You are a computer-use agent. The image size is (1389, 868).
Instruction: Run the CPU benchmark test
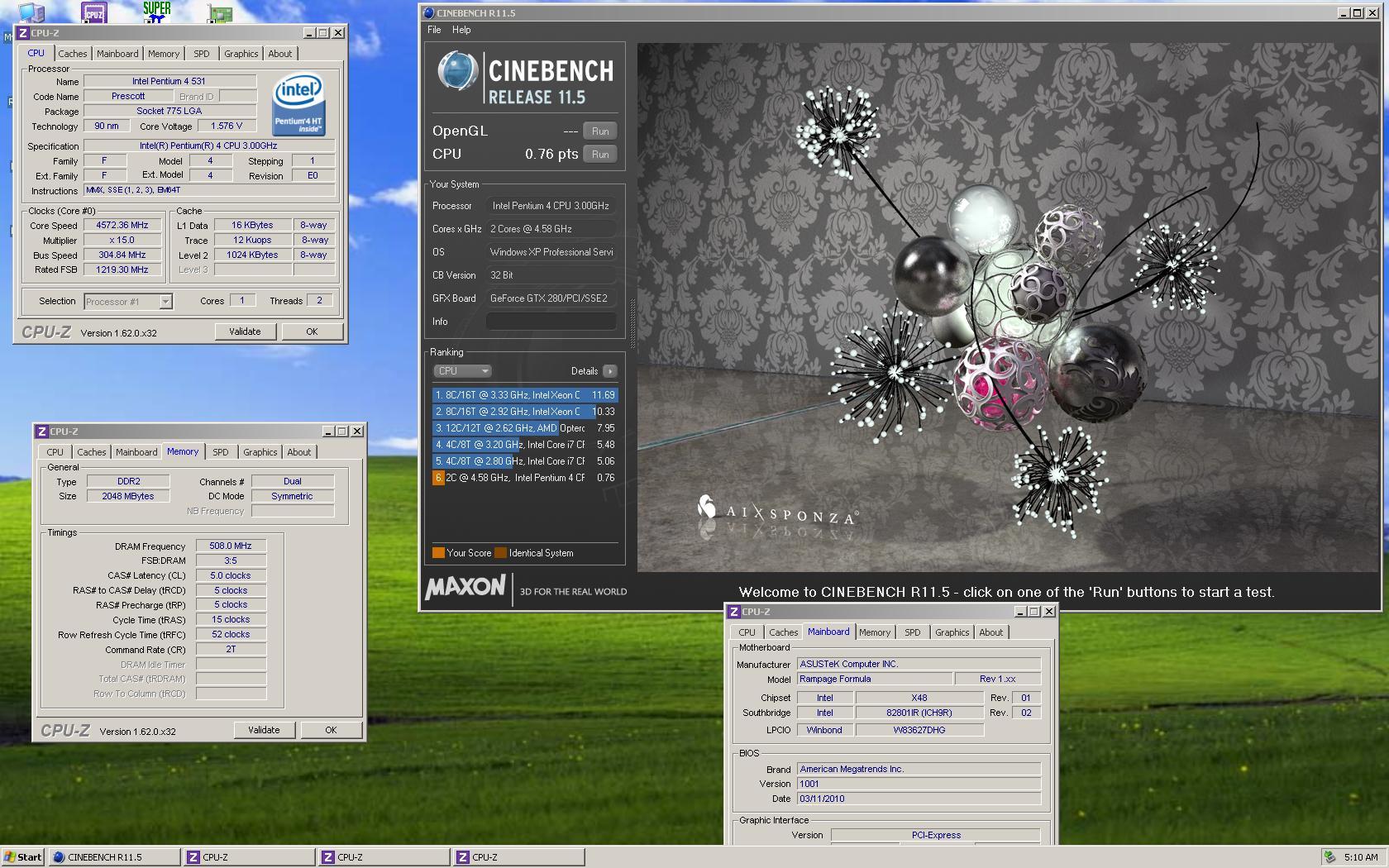pyautogui.click(x=600, y=155)
